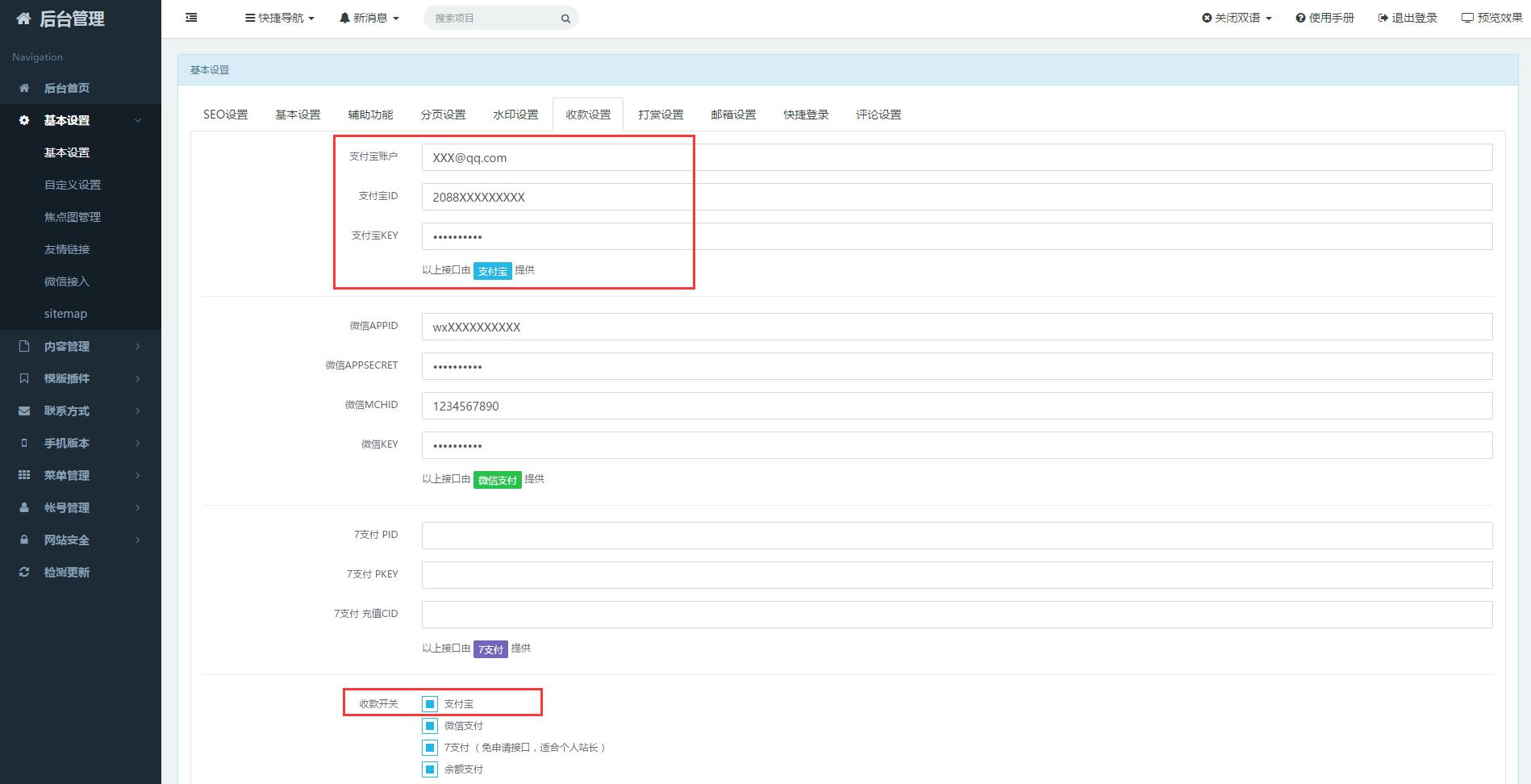Open the 邮箱设置 tab
The image size is (1531, 784).
point(733,115)
